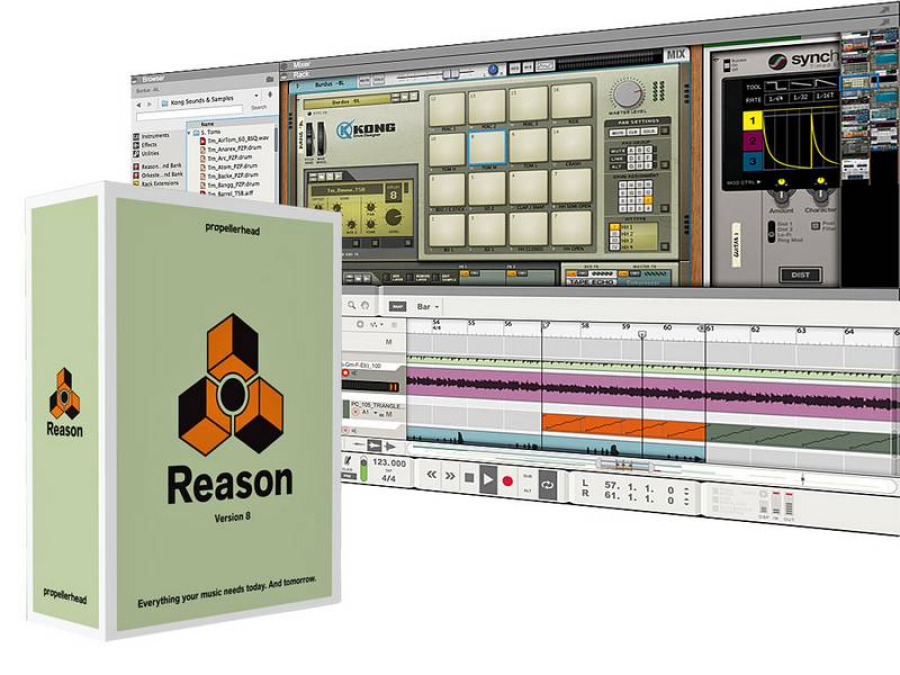This screenshot has height=675, width=900.
Task: Click the magenta slot 2 in Synchronous
Action: tap(752, 141)
